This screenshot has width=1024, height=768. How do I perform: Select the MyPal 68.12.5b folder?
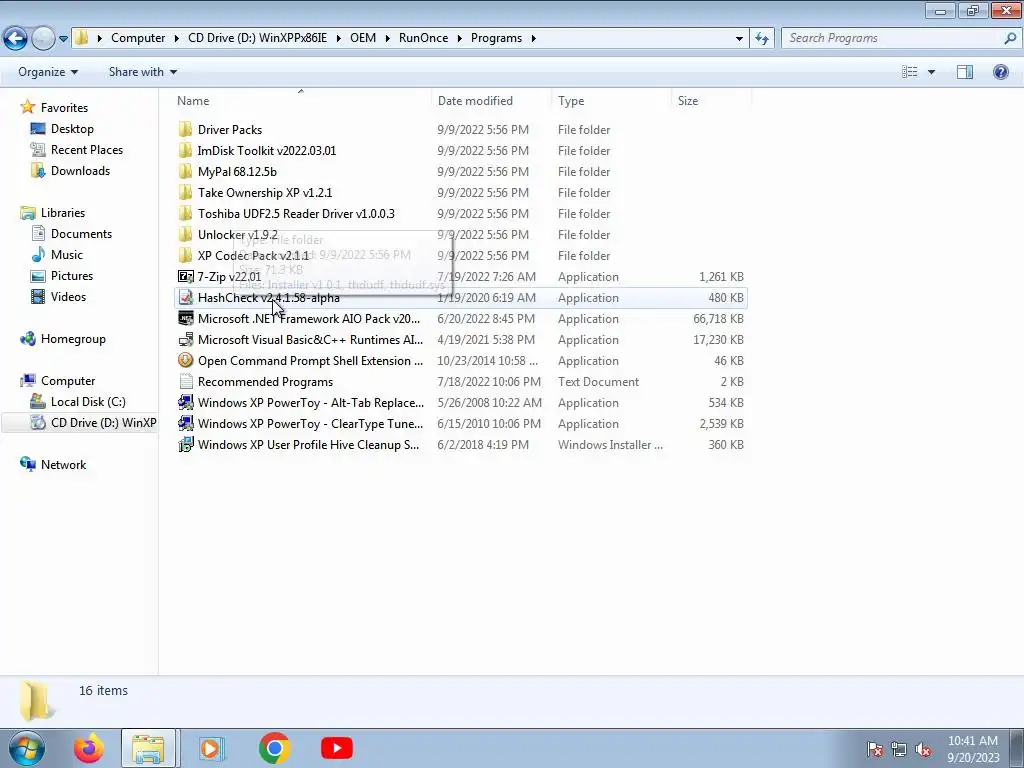pyautogui.click(x=237, y=172)
